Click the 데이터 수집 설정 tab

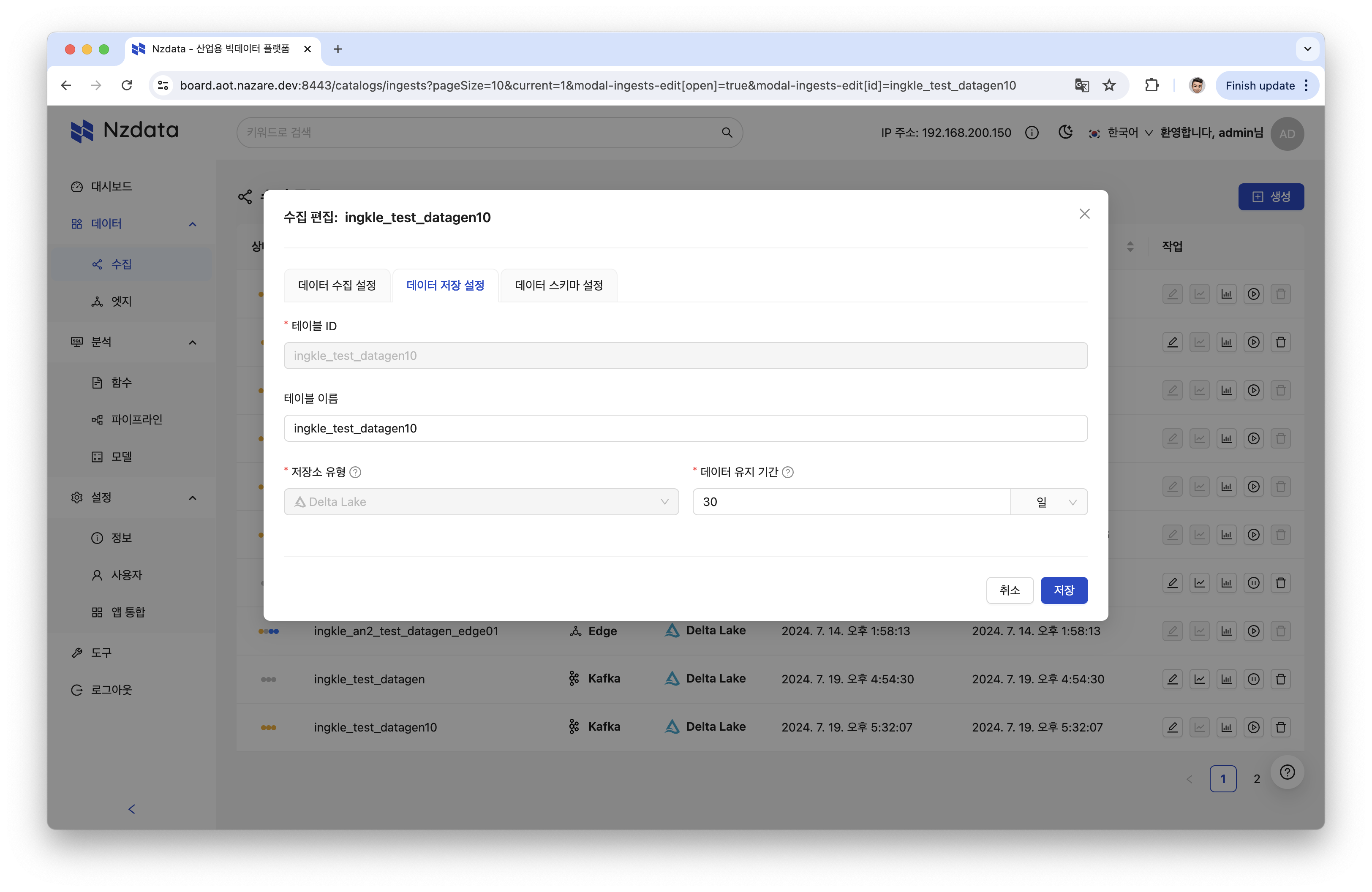point(336,285)
